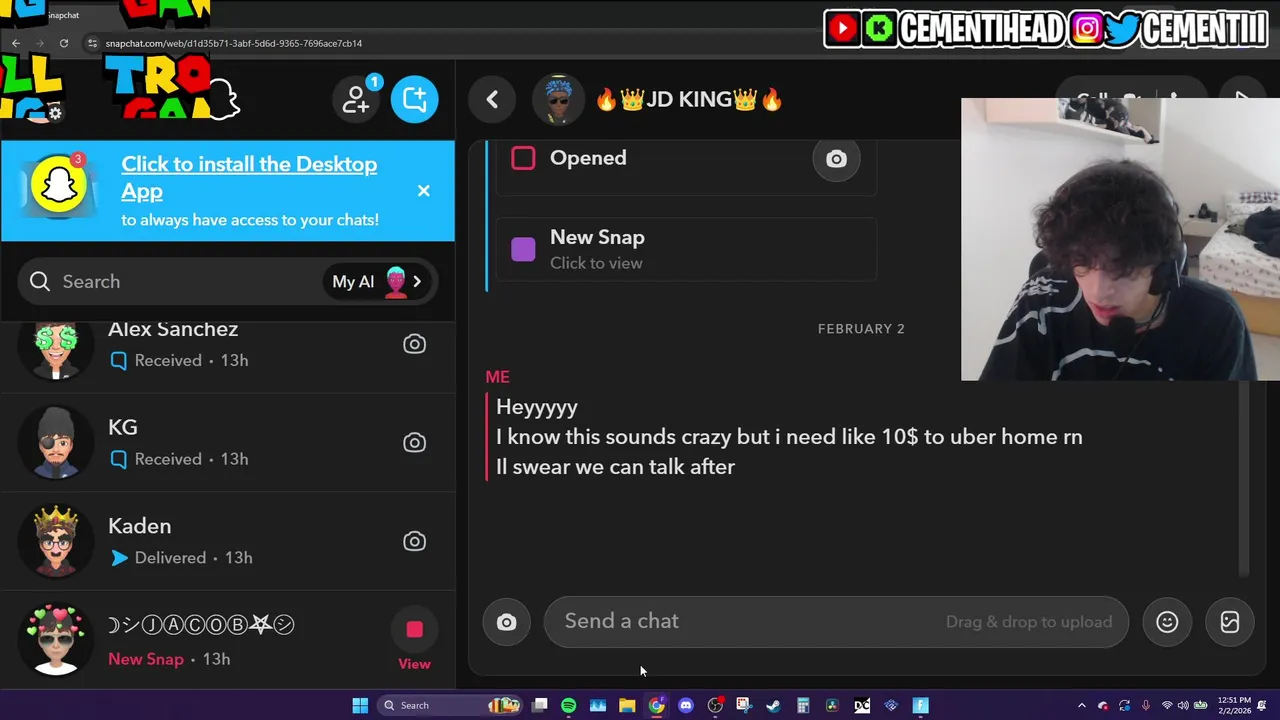
Task: Open Task View from the taskbar
Action: coord(539,705)
